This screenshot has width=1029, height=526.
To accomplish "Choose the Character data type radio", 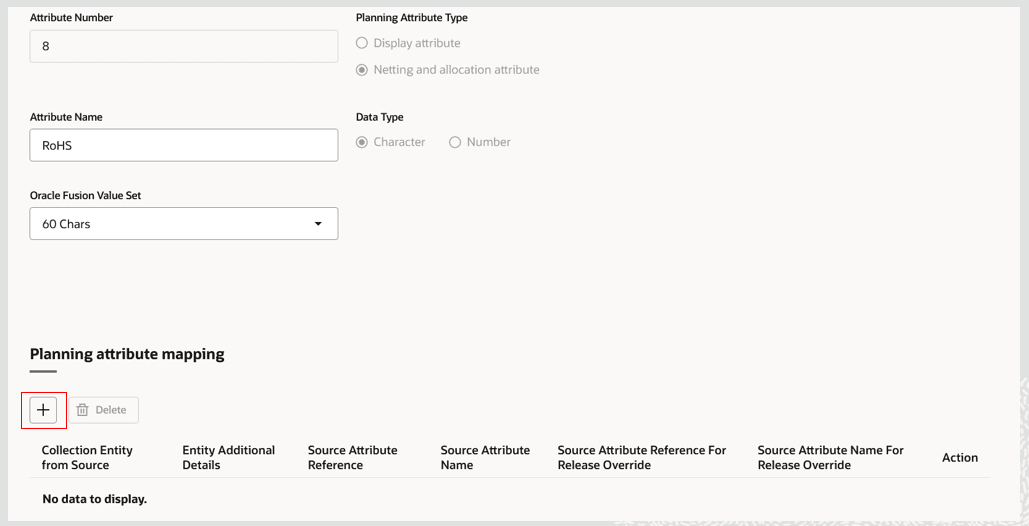I will tap(362, 142).
